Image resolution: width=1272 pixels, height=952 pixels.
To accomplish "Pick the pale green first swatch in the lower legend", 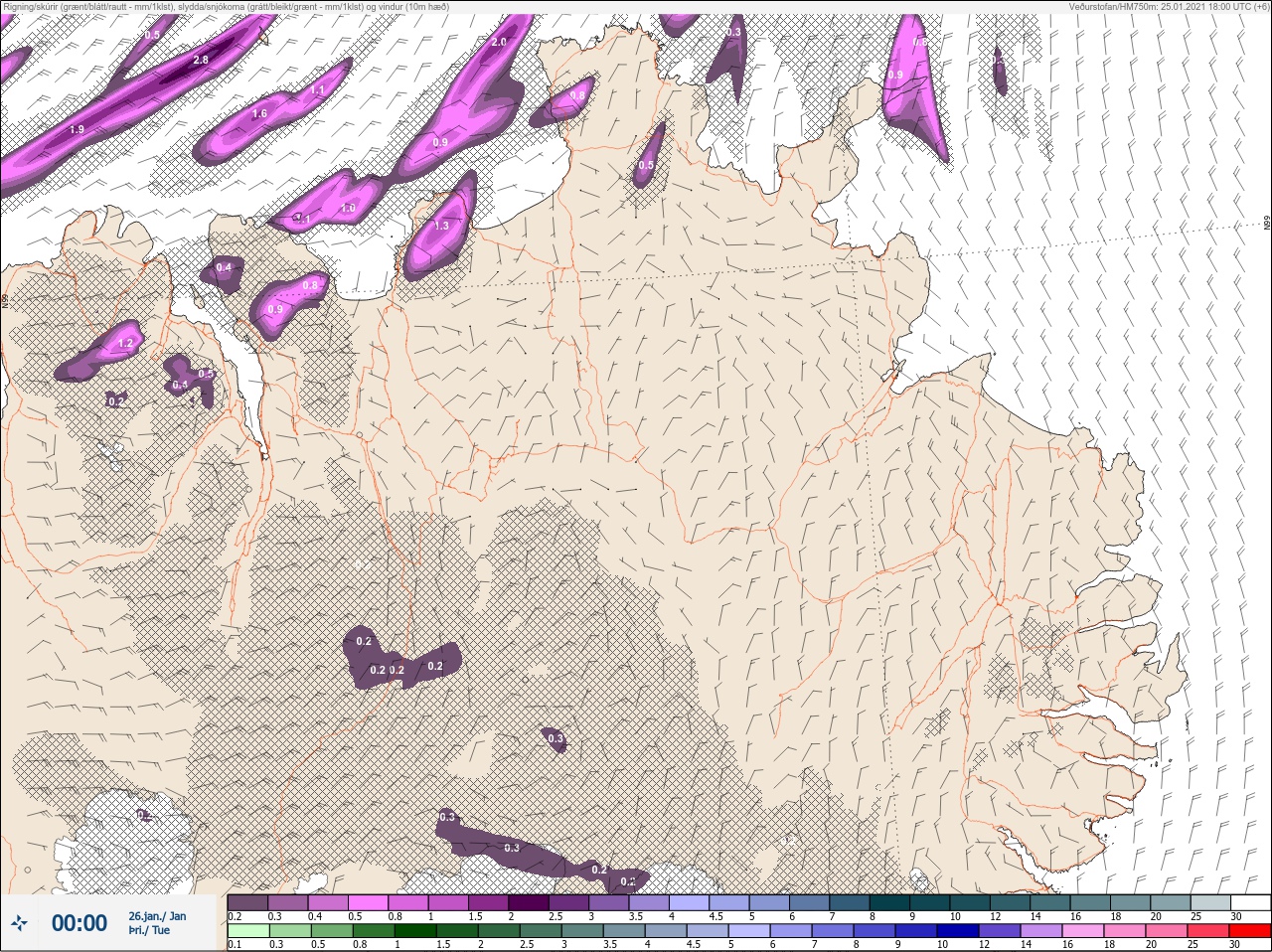I will [x=247, y=930].
